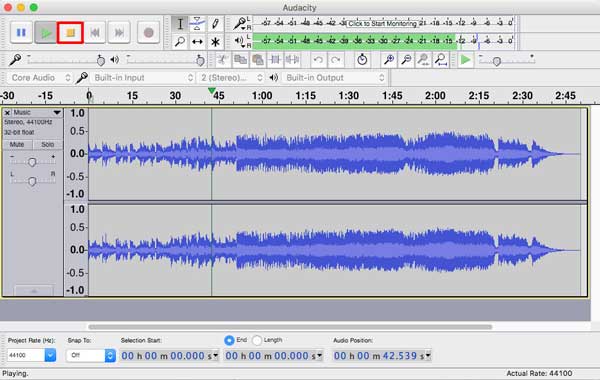Skip to start of track
The image size is (600, 380).
point(95,33)
